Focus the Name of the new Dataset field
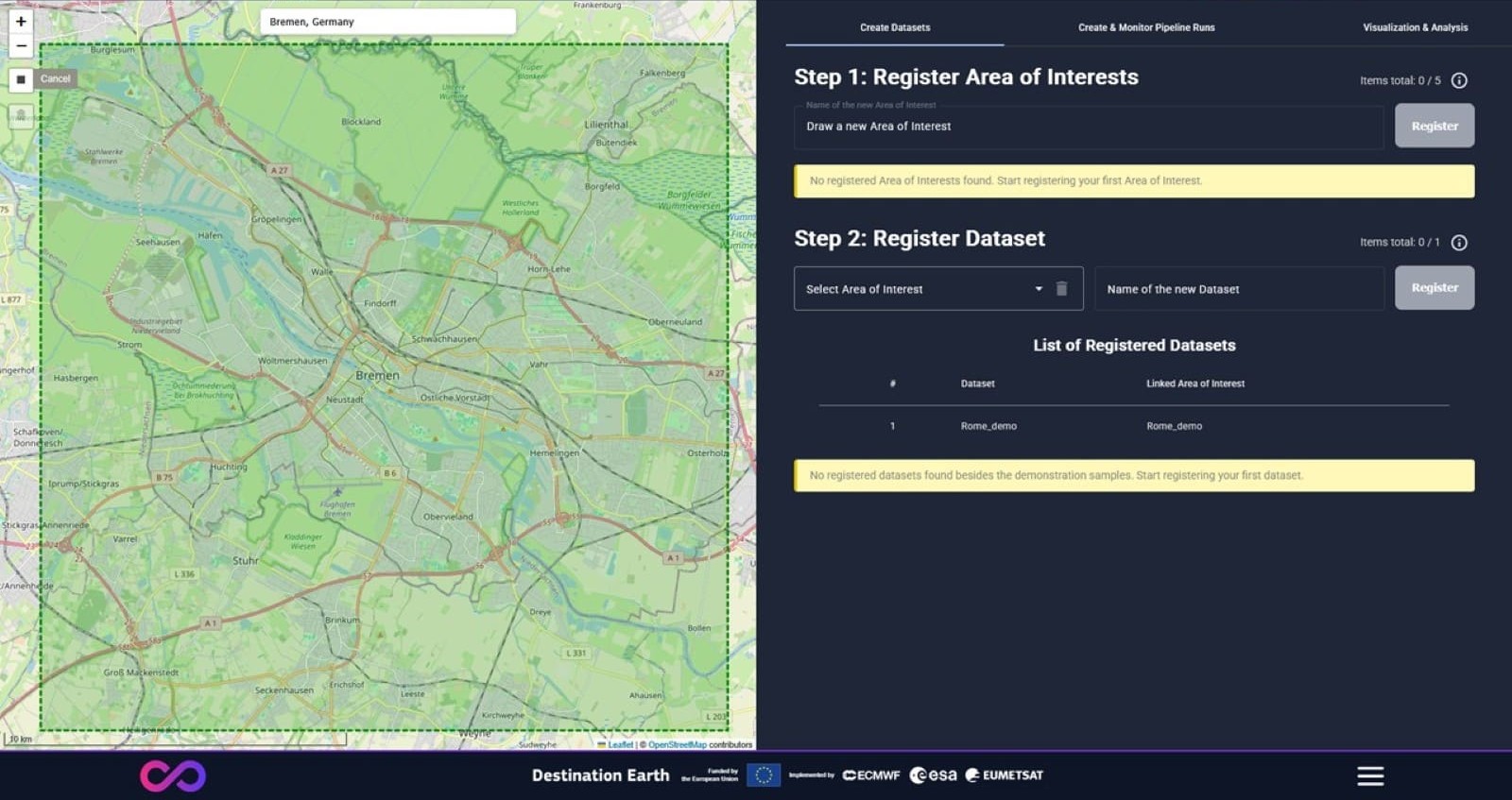1512x800 pixels. 1238,289
